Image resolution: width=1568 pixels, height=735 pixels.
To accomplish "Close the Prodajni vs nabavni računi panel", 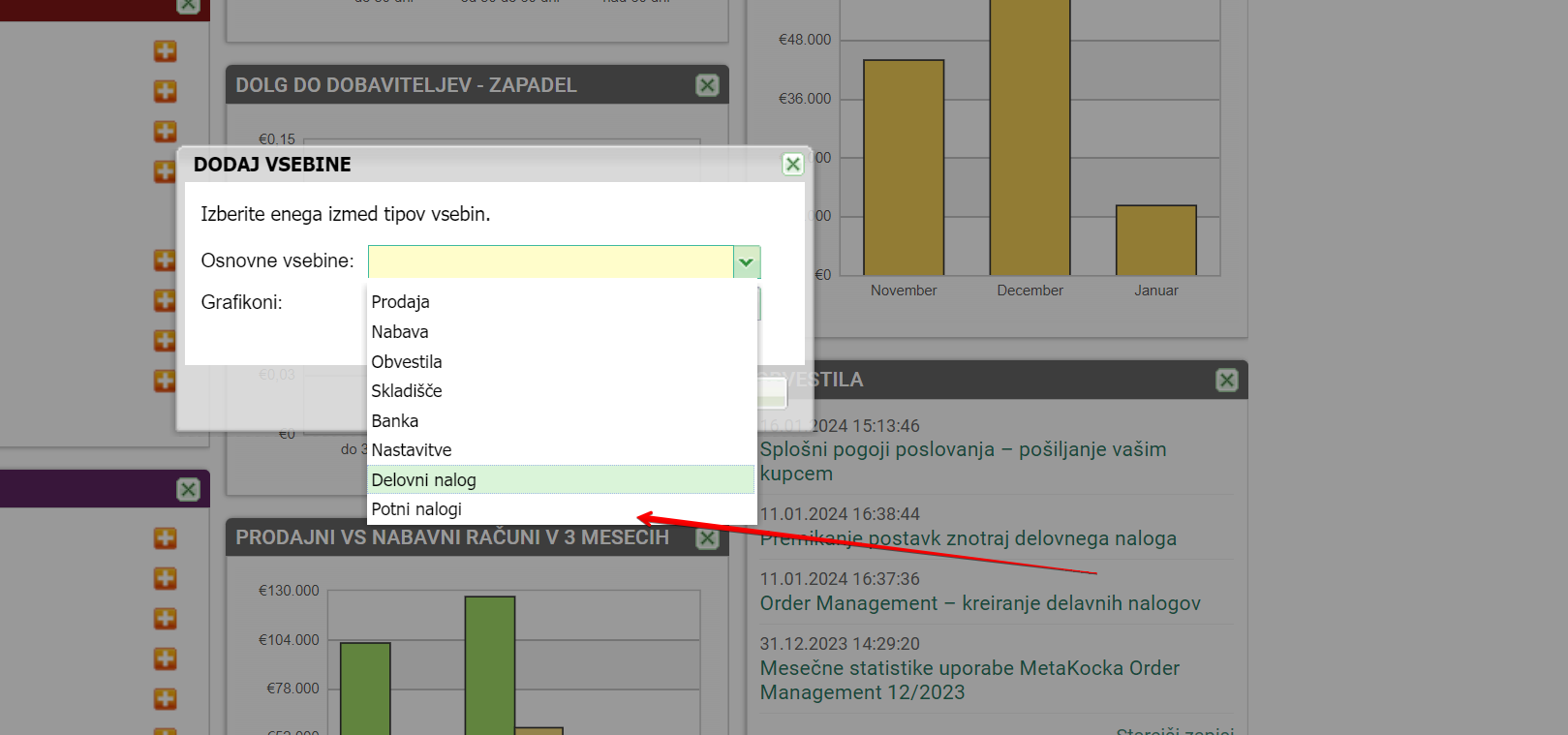I will 708,538.
